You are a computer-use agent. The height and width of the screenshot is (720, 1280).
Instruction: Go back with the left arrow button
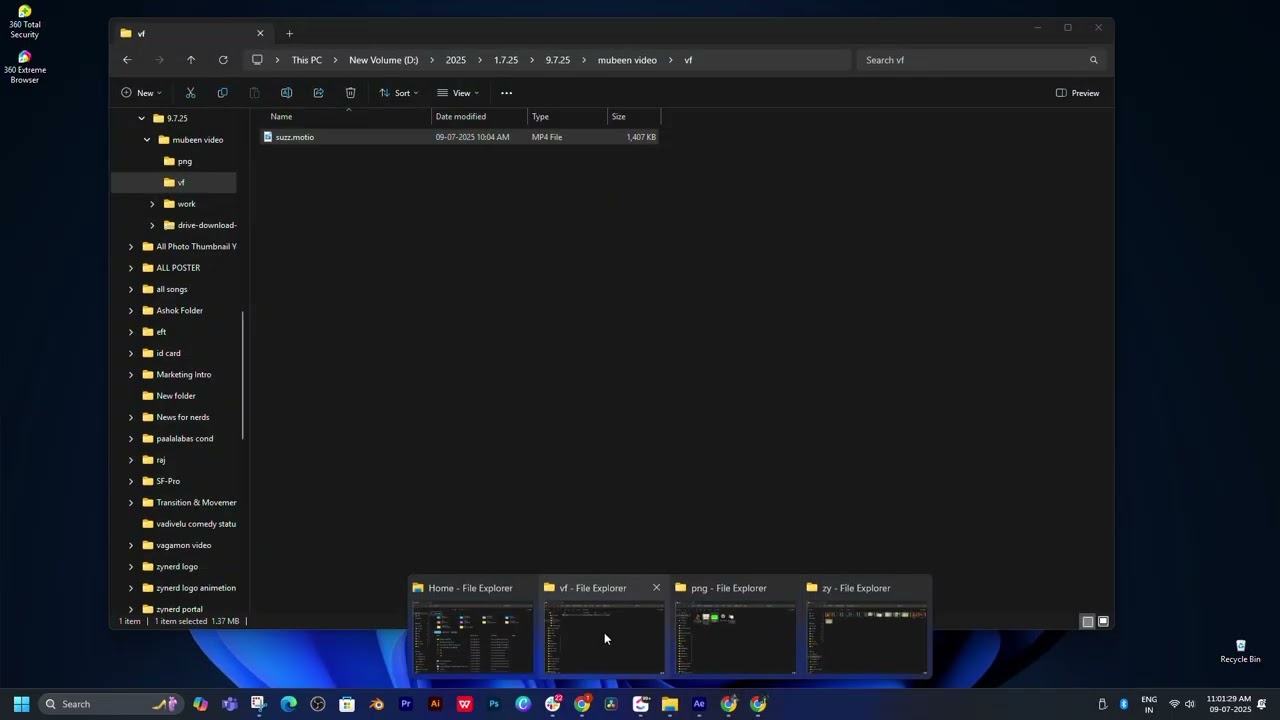click(x=127, y=60)
